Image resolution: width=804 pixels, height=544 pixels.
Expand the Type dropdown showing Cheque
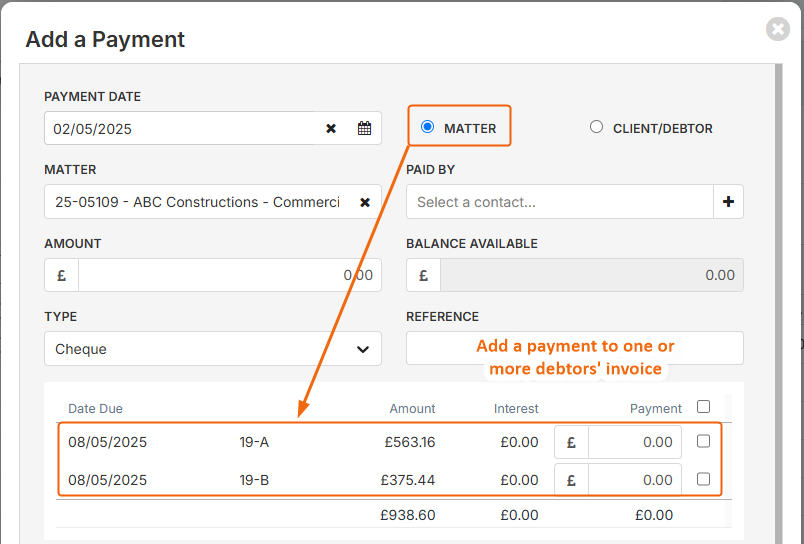tap(213, 349)
